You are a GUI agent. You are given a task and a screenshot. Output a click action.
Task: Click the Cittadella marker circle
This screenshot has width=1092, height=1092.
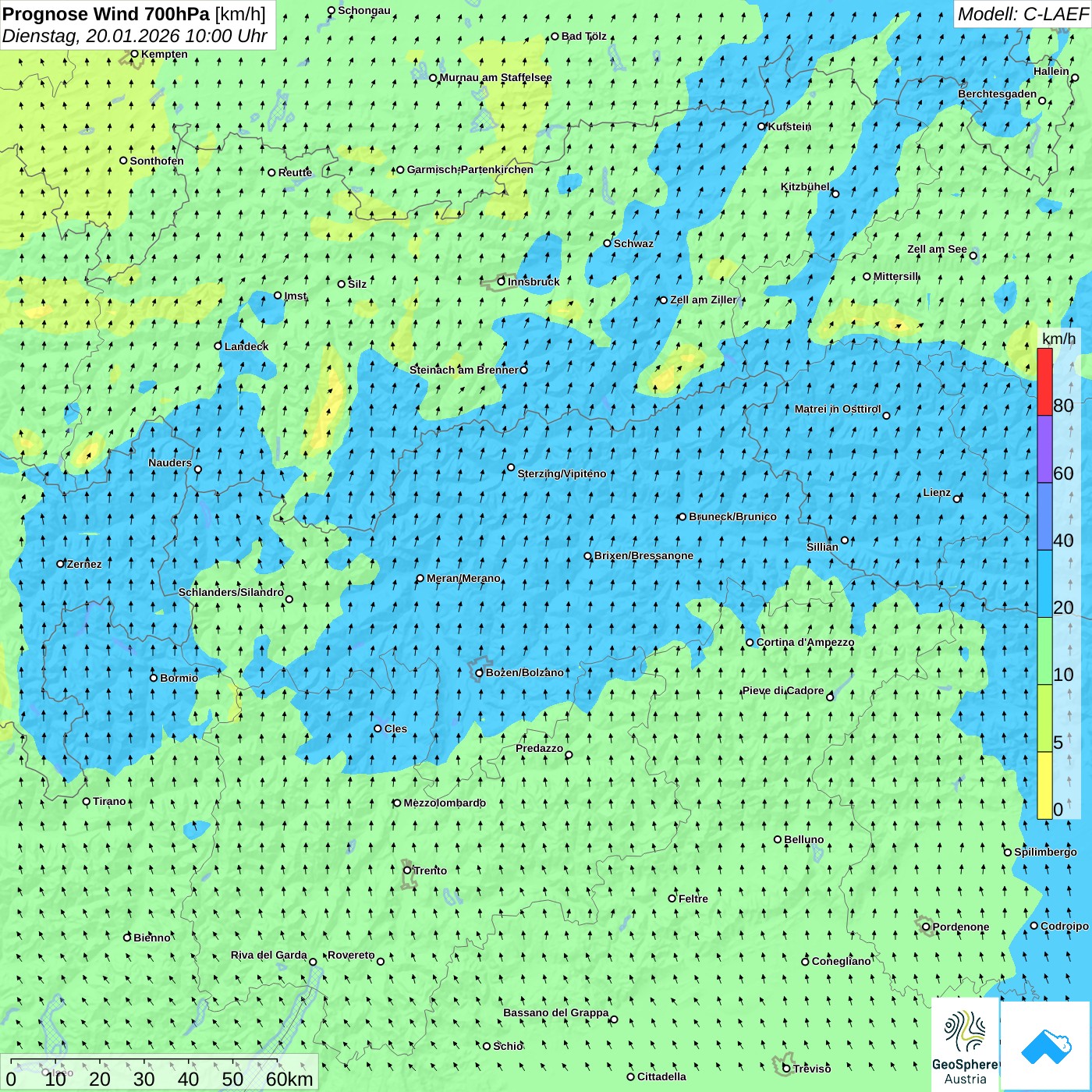tap(631, 1077)
